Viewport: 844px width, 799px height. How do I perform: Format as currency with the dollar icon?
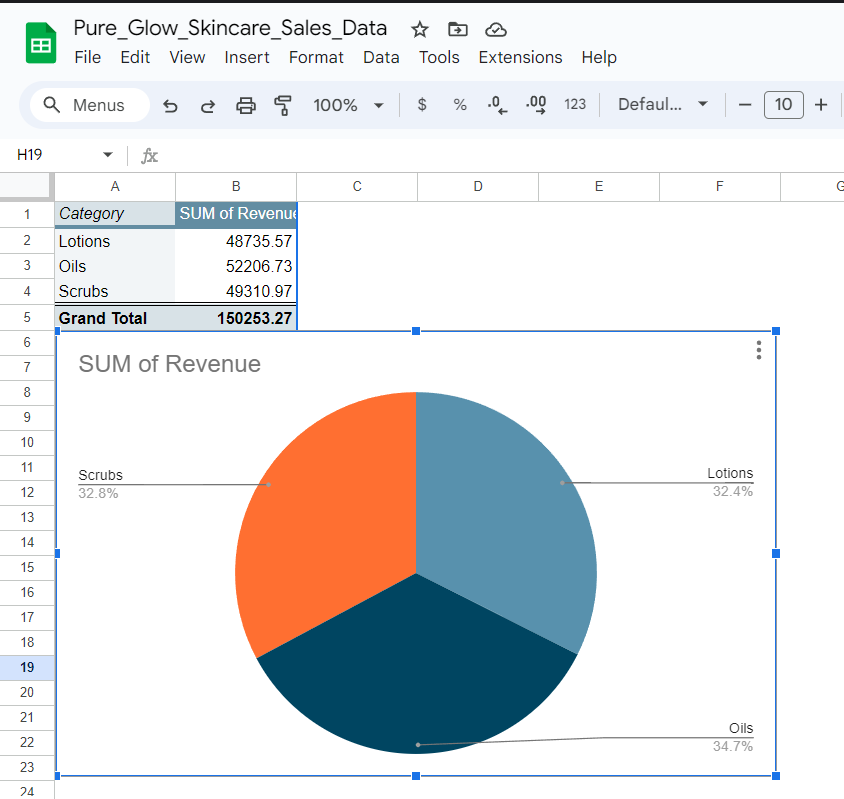[x=422, y=104]
